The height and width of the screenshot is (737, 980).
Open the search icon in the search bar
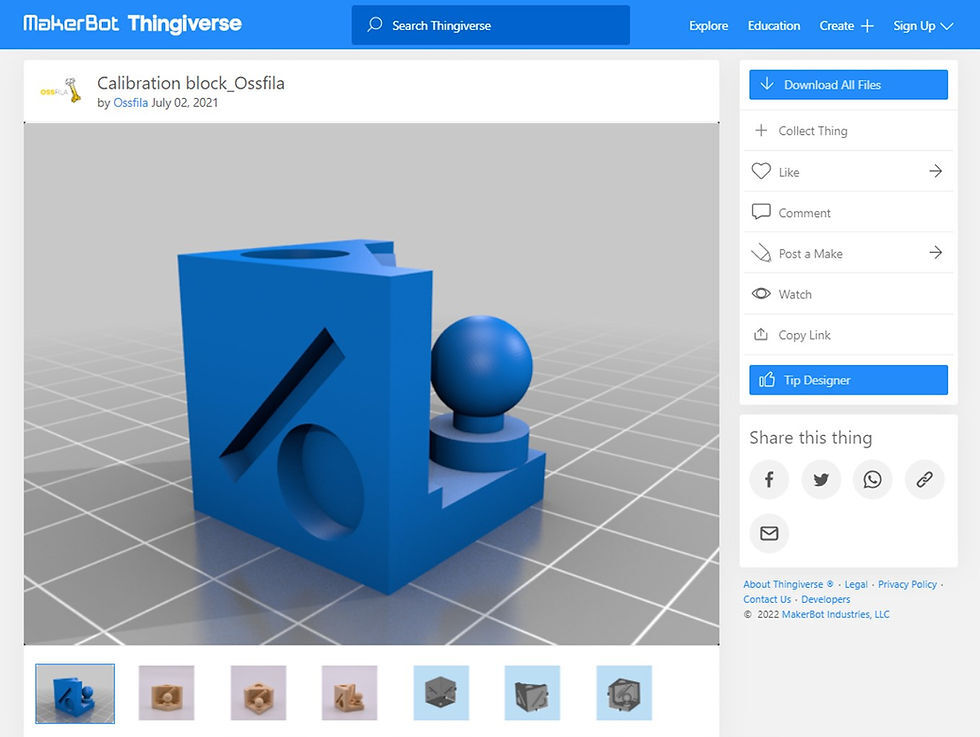tap(375, 25)
